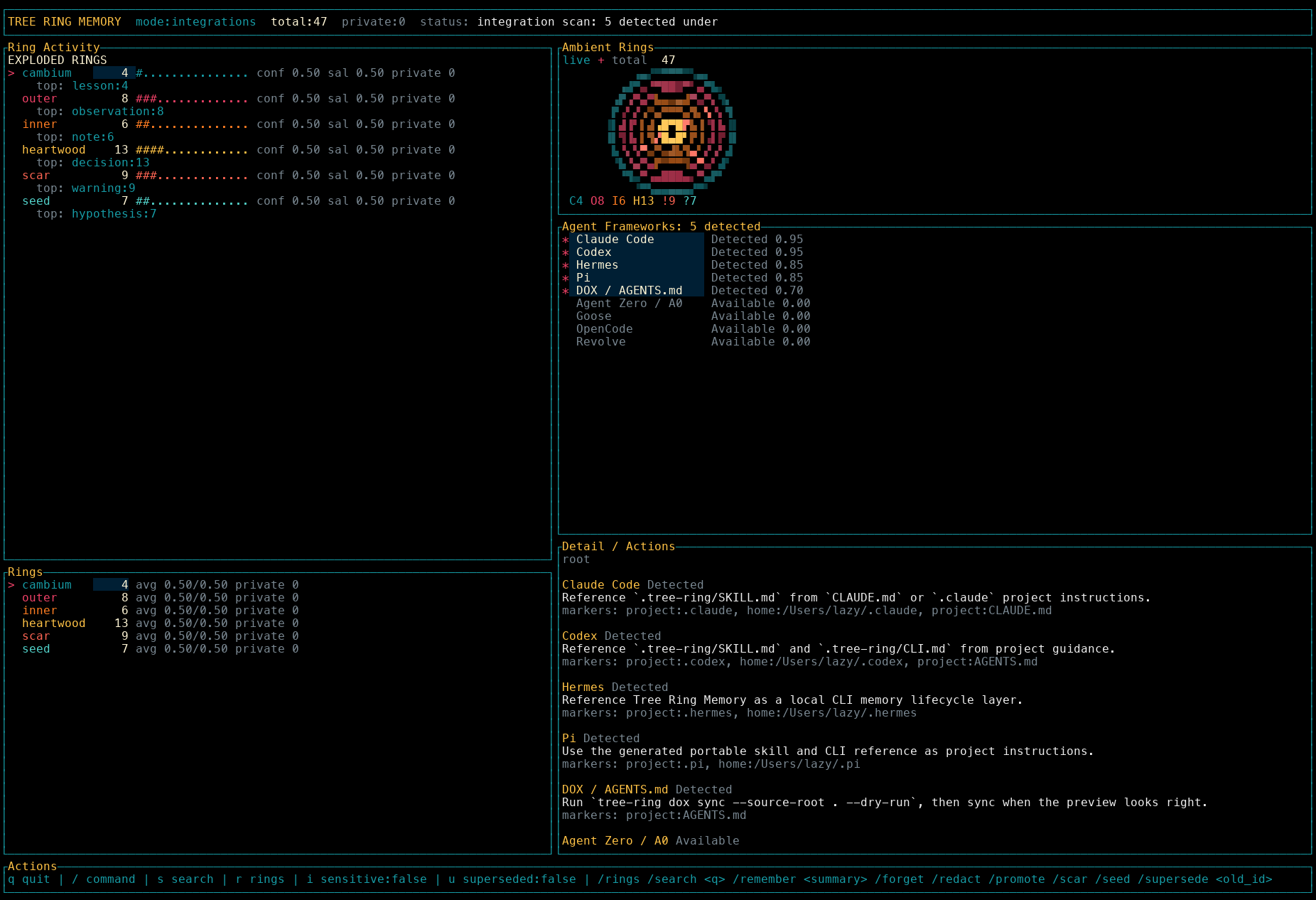Click the outer ### activity bar
Image resolution: width=1316 pixels, height=900 pixels.
pyautogui.click(x=193, y=99)
